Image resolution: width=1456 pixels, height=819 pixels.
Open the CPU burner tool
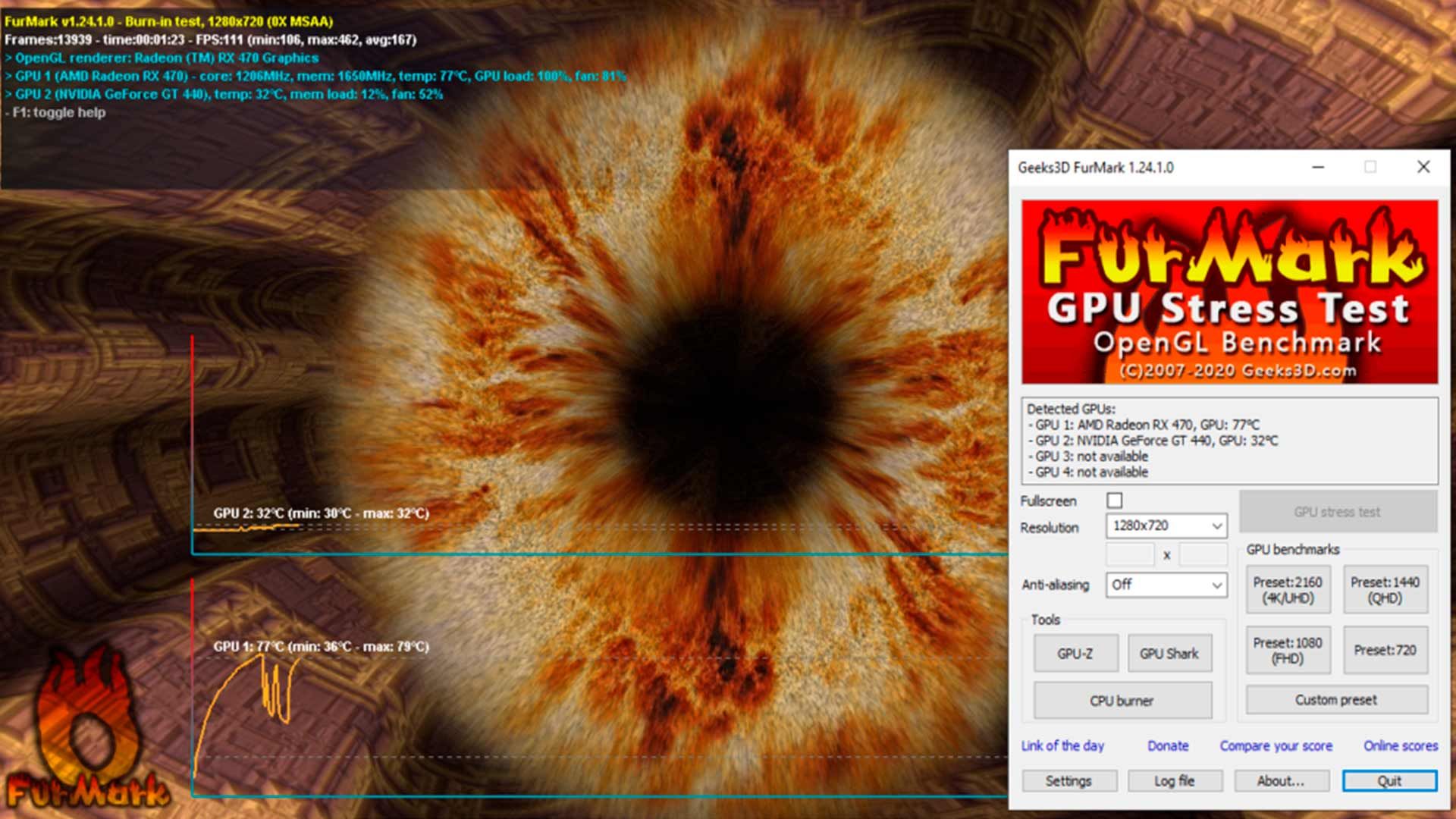click(1122, 701)
